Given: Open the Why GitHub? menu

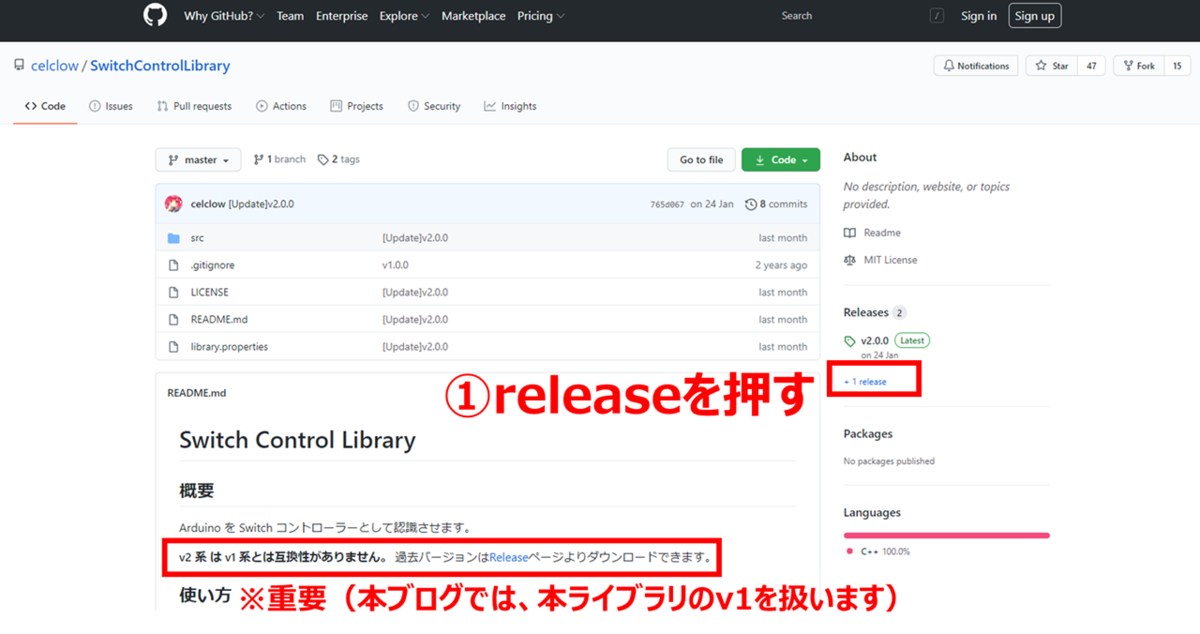Looking at the screenshot, I should (224, 16).
